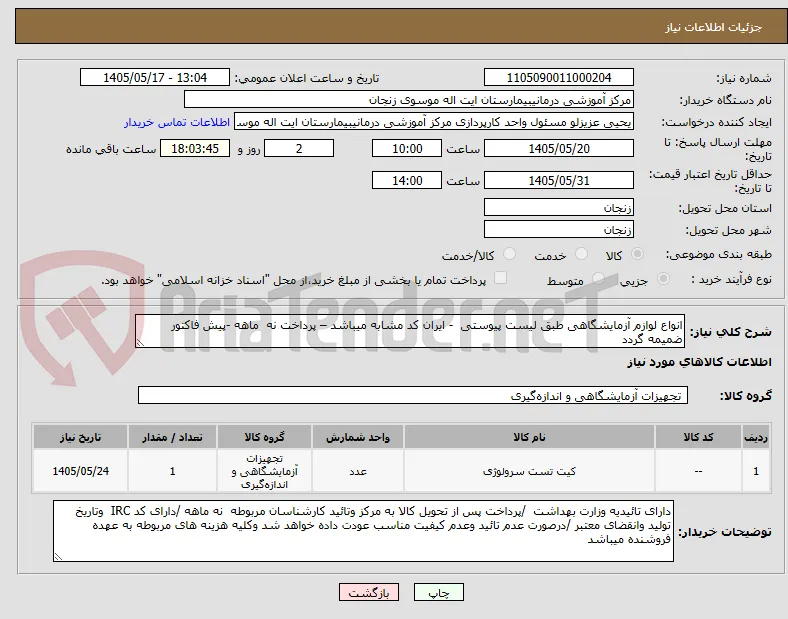Image resolution: width=788 pixels, height=619 pixels.
Task: Click the کد کالا column header
Action: [x=698, y=437]
